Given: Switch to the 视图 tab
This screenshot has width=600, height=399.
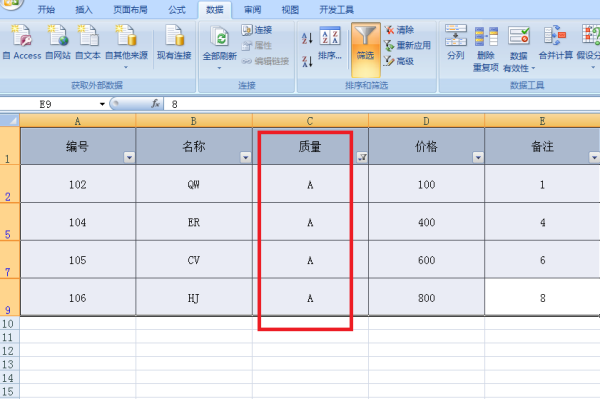Looking at the screenshot, I should (x=290, y=10).
